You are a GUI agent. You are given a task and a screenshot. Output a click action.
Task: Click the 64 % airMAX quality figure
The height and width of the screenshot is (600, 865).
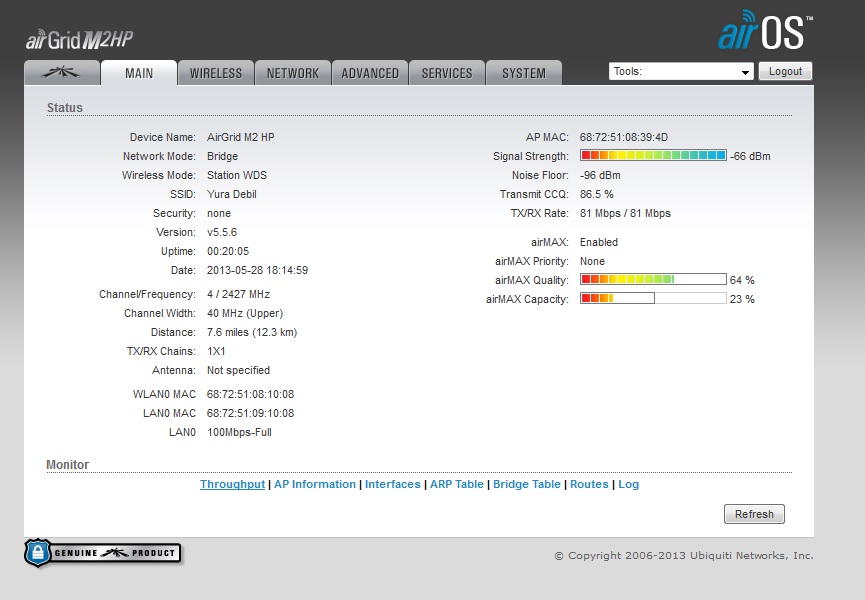(x=742, y=280)
